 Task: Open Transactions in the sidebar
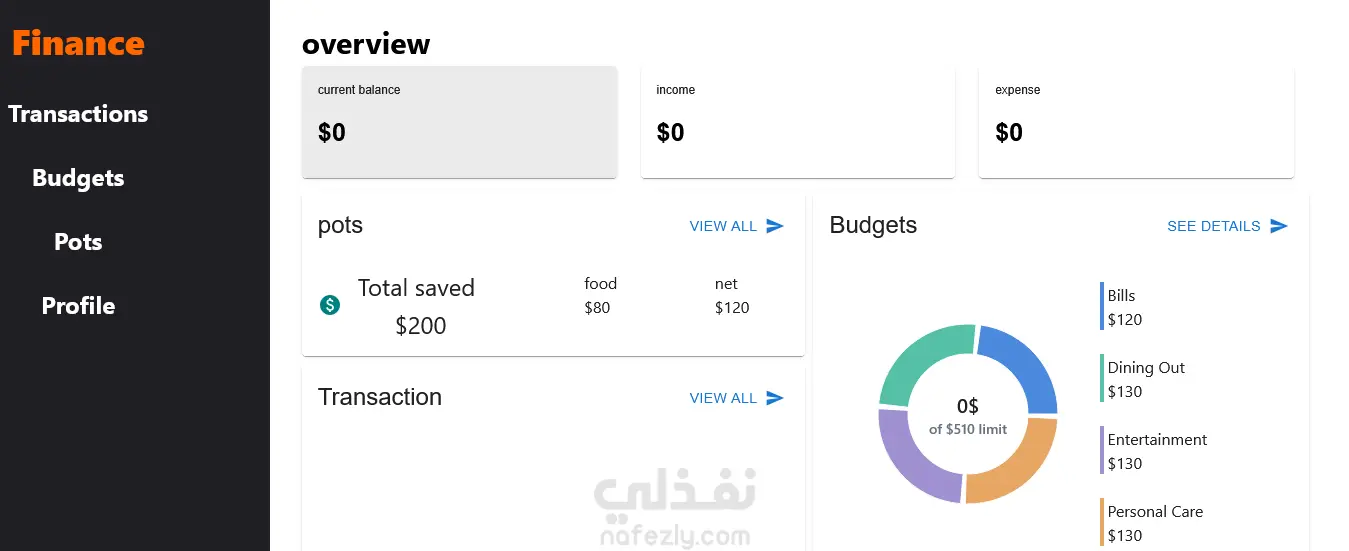tap(78, 114)
